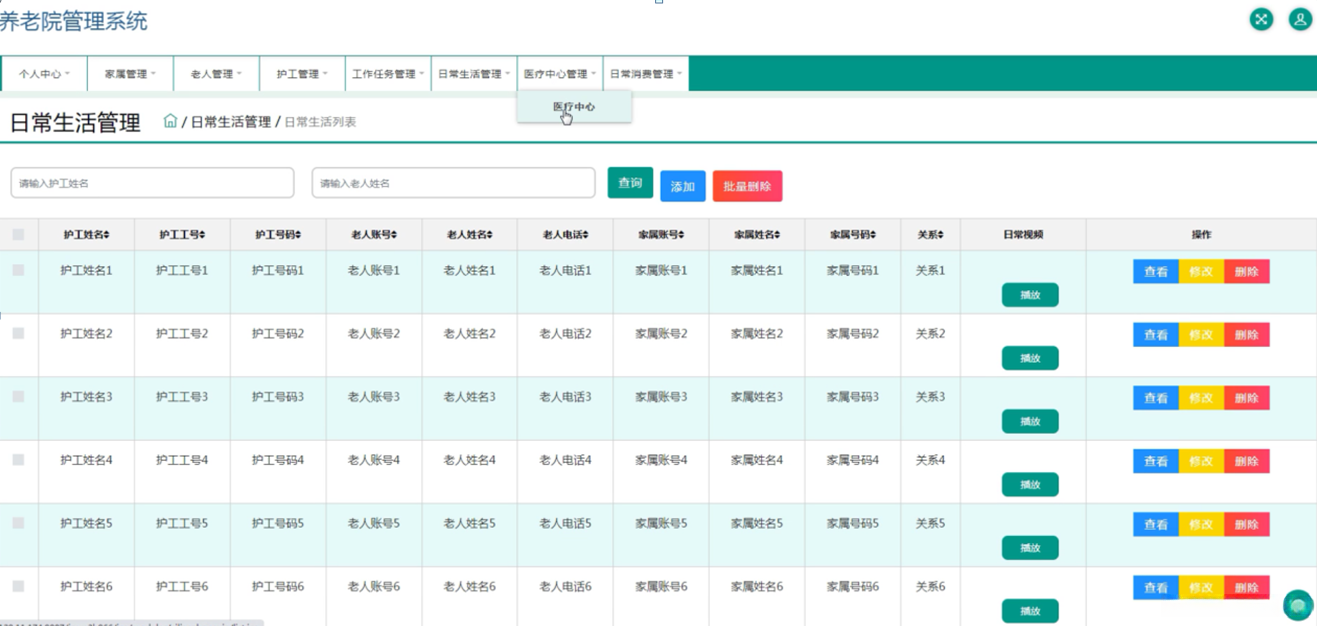Click the 查询 search button

click(x=630, y=183)
